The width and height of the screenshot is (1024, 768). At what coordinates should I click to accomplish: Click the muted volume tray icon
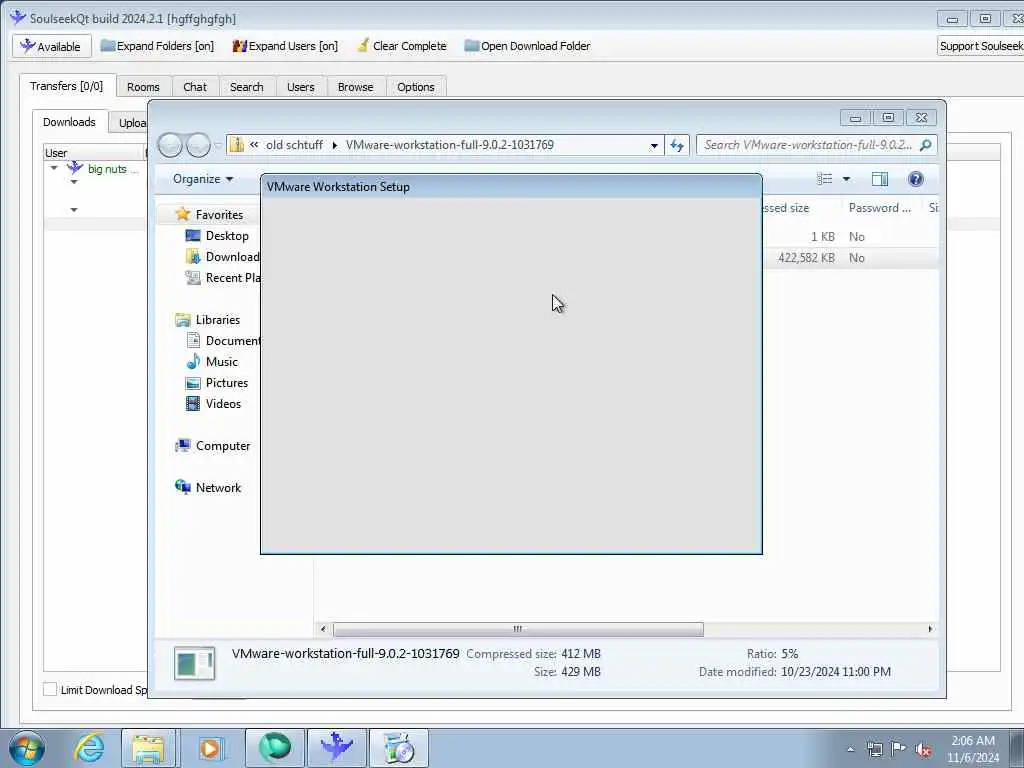click(923, 749)
